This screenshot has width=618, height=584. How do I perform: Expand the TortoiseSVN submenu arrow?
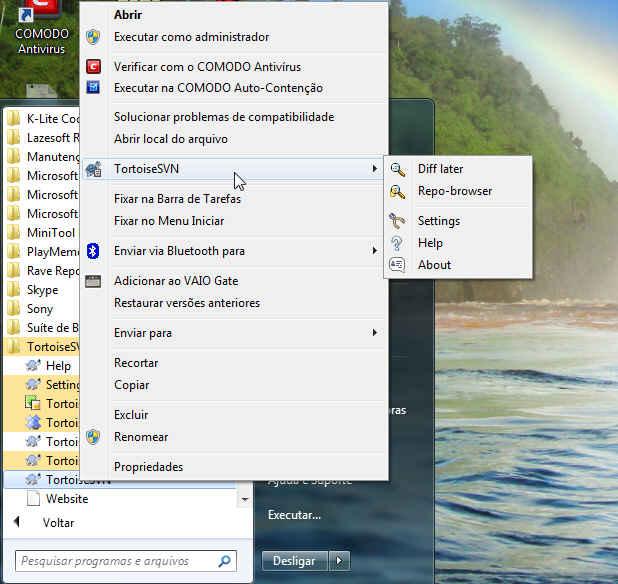[374, 169]
